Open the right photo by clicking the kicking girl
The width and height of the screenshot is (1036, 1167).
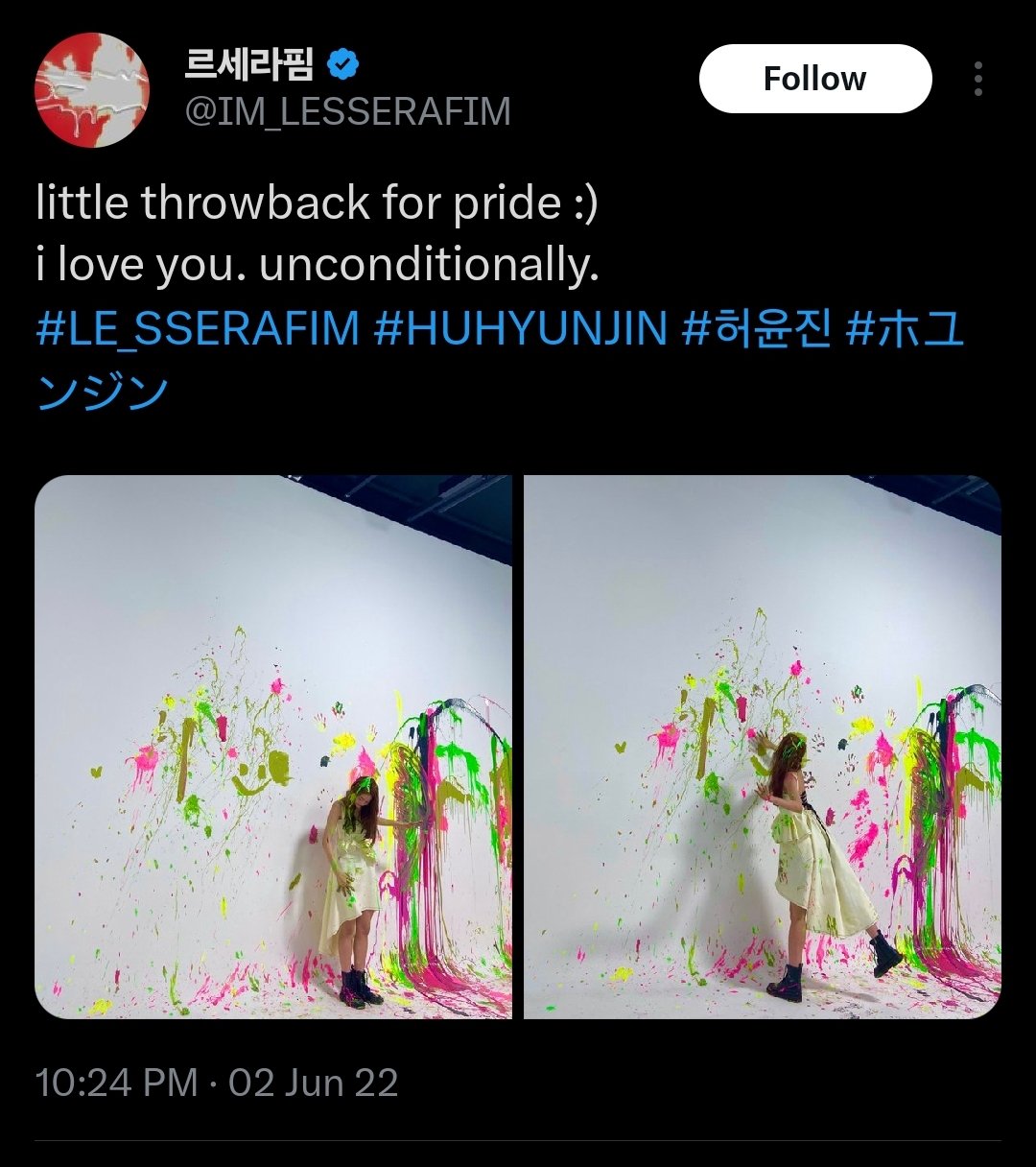(823, 864)
